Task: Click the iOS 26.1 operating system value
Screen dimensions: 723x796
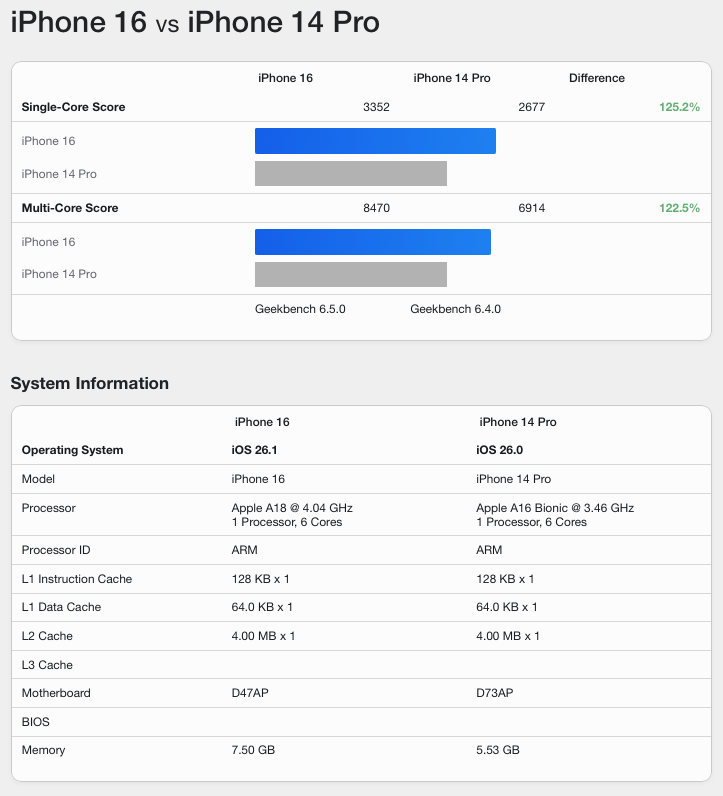Action: coord(256,450)
